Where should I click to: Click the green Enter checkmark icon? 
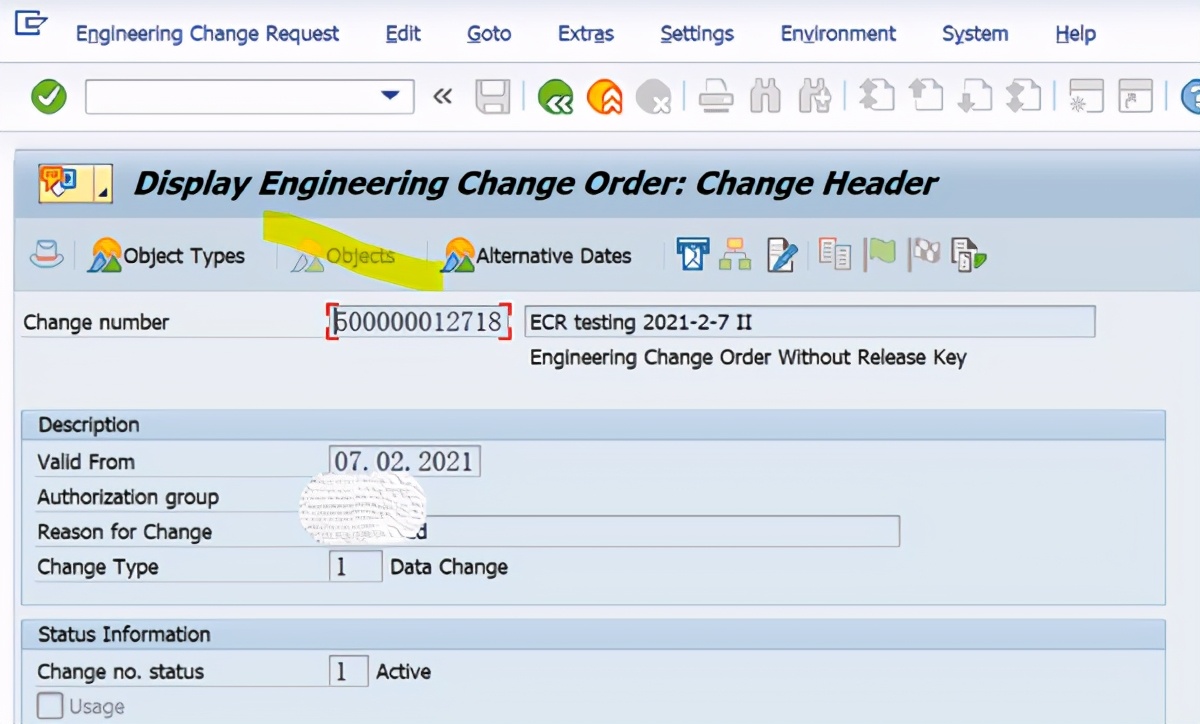click(48, 96)
